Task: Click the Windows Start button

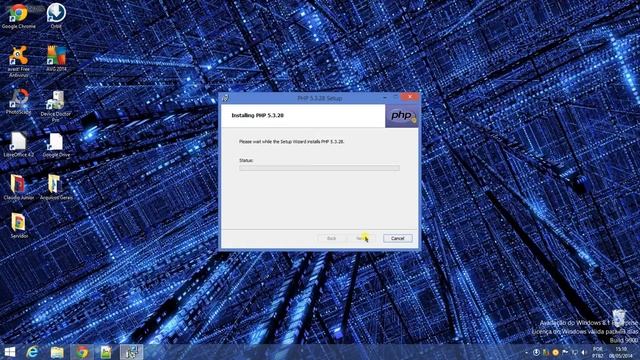Action: coord(10,352)
